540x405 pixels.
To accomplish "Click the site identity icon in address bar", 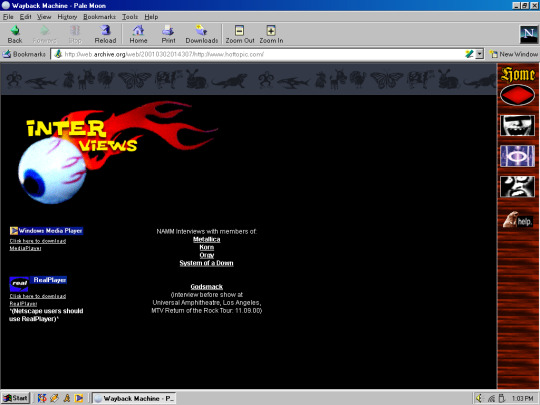I will pos(58,54).
